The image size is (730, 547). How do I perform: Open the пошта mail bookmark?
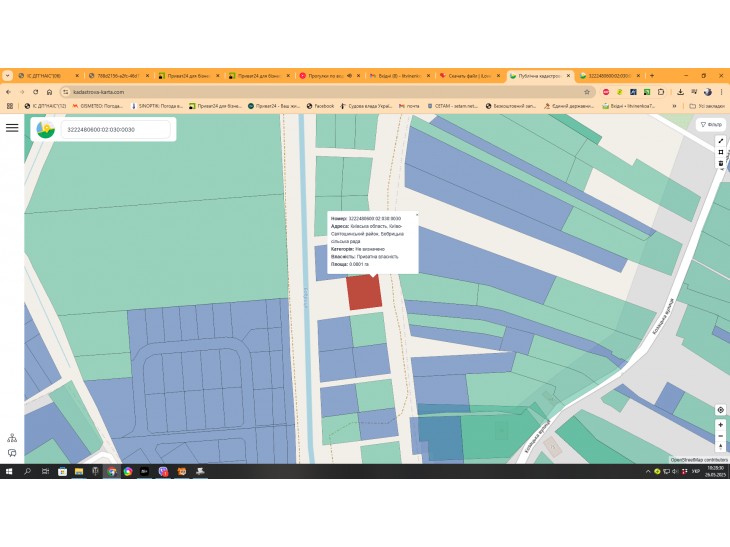[x=409, y=106]
